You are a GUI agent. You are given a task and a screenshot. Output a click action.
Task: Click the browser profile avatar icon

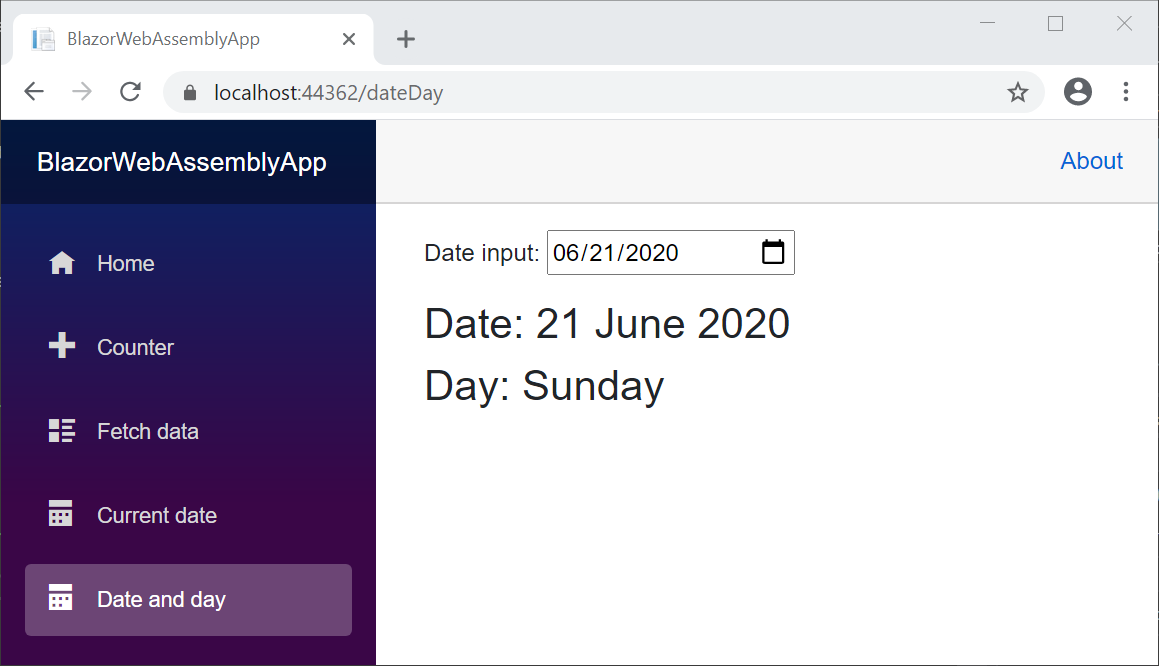(x=1078, y=91)
